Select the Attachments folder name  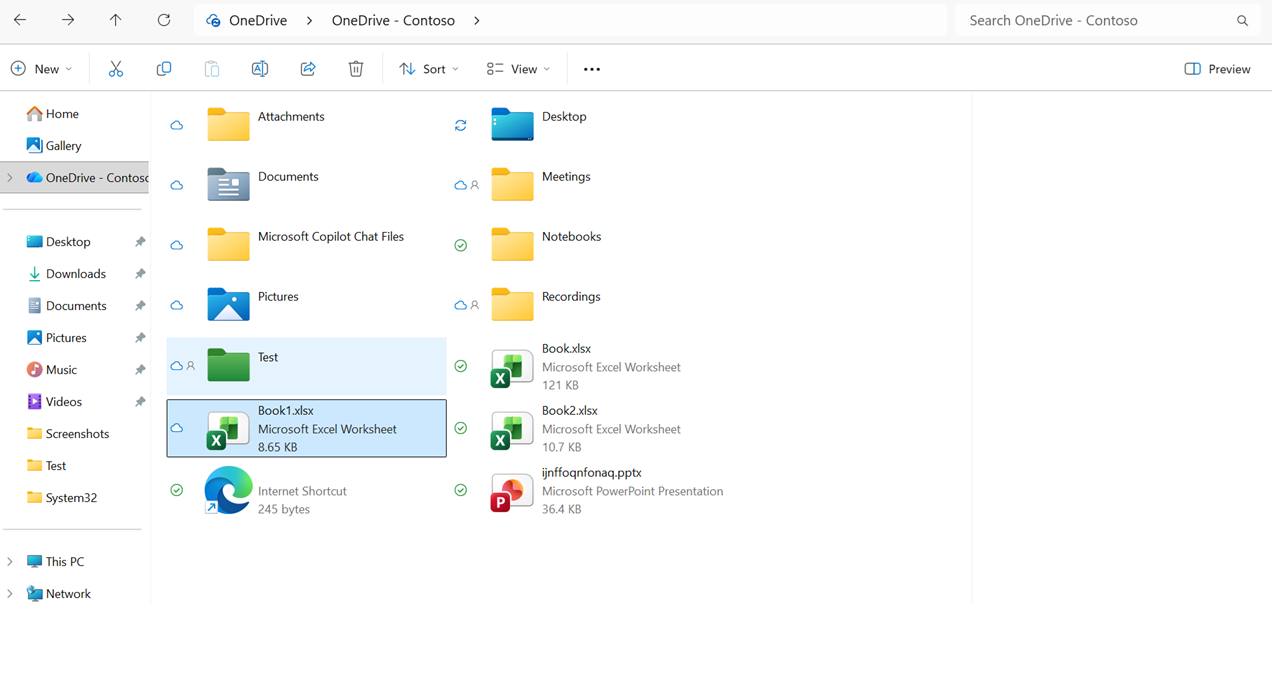291,117
